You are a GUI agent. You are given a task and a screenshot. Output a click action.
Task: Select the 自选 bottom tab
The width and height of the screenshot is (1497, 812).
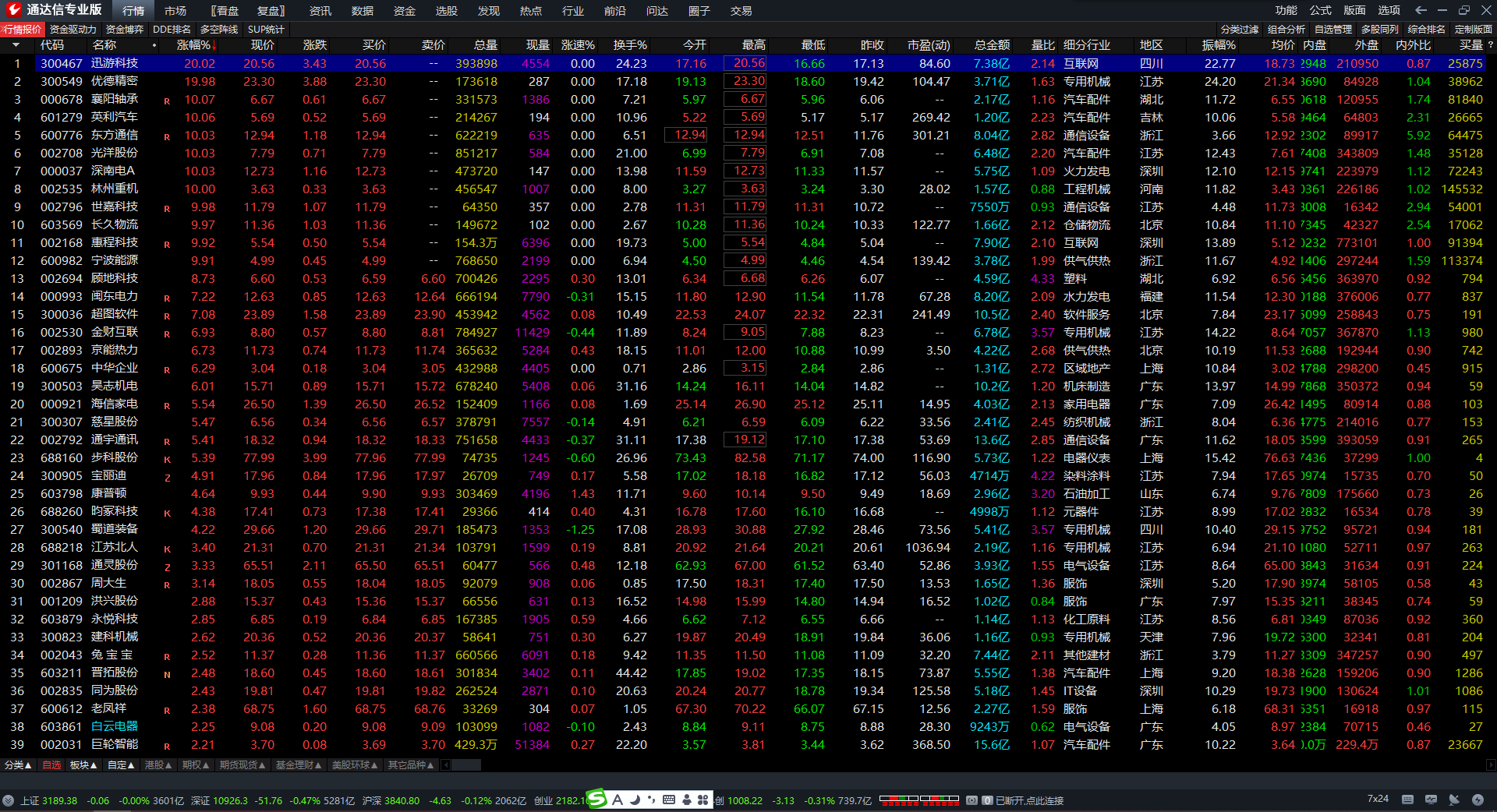51,765
